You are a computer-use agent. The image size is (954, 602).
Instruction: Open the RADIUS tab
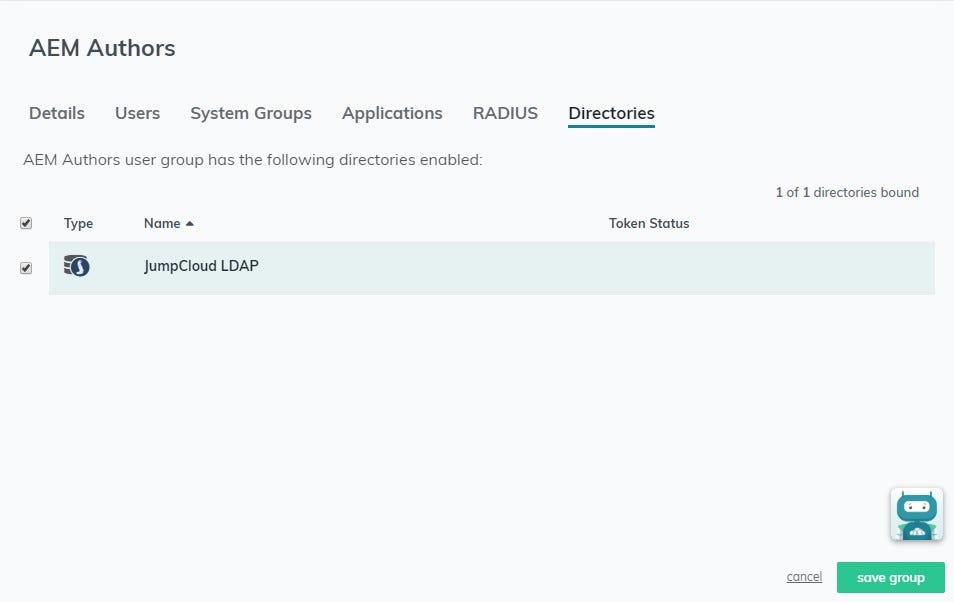pos(505,113)
